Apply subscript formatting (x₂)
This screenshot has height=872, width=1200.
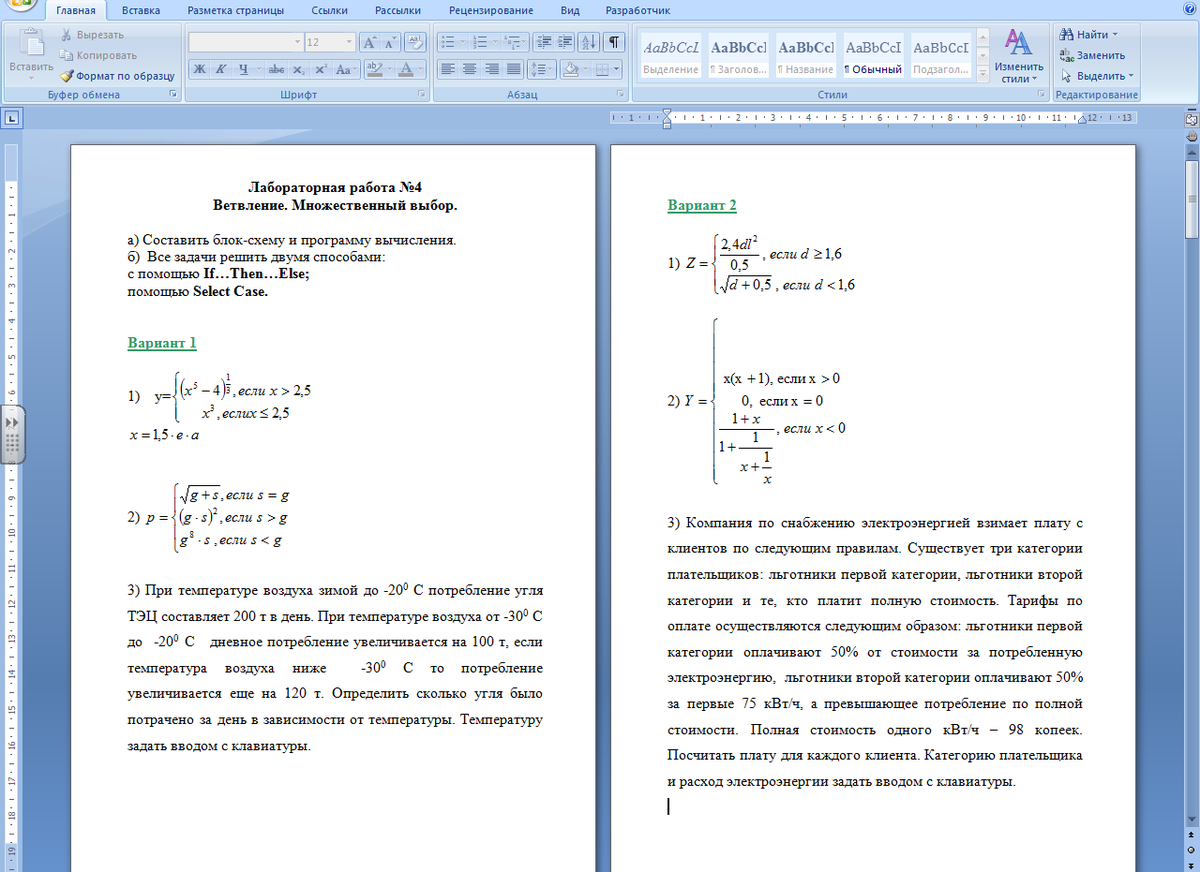(300, 69)
